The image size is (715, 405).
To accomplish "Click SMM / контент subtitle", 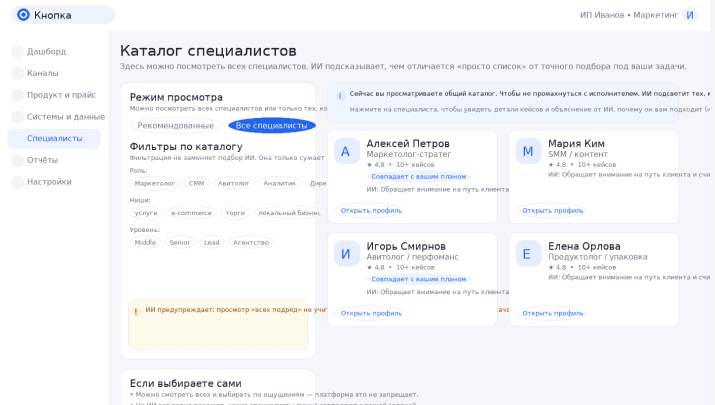I will coord(578,154).
